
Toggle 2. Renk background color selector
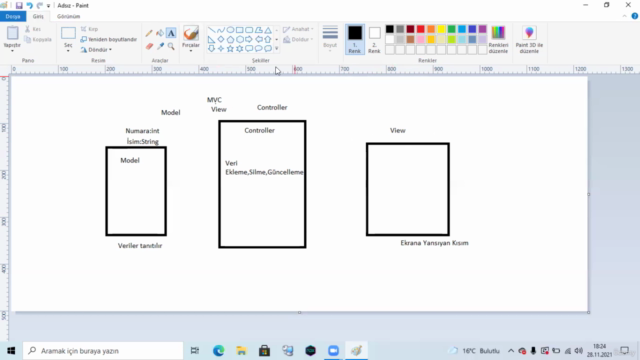point(374,40)
